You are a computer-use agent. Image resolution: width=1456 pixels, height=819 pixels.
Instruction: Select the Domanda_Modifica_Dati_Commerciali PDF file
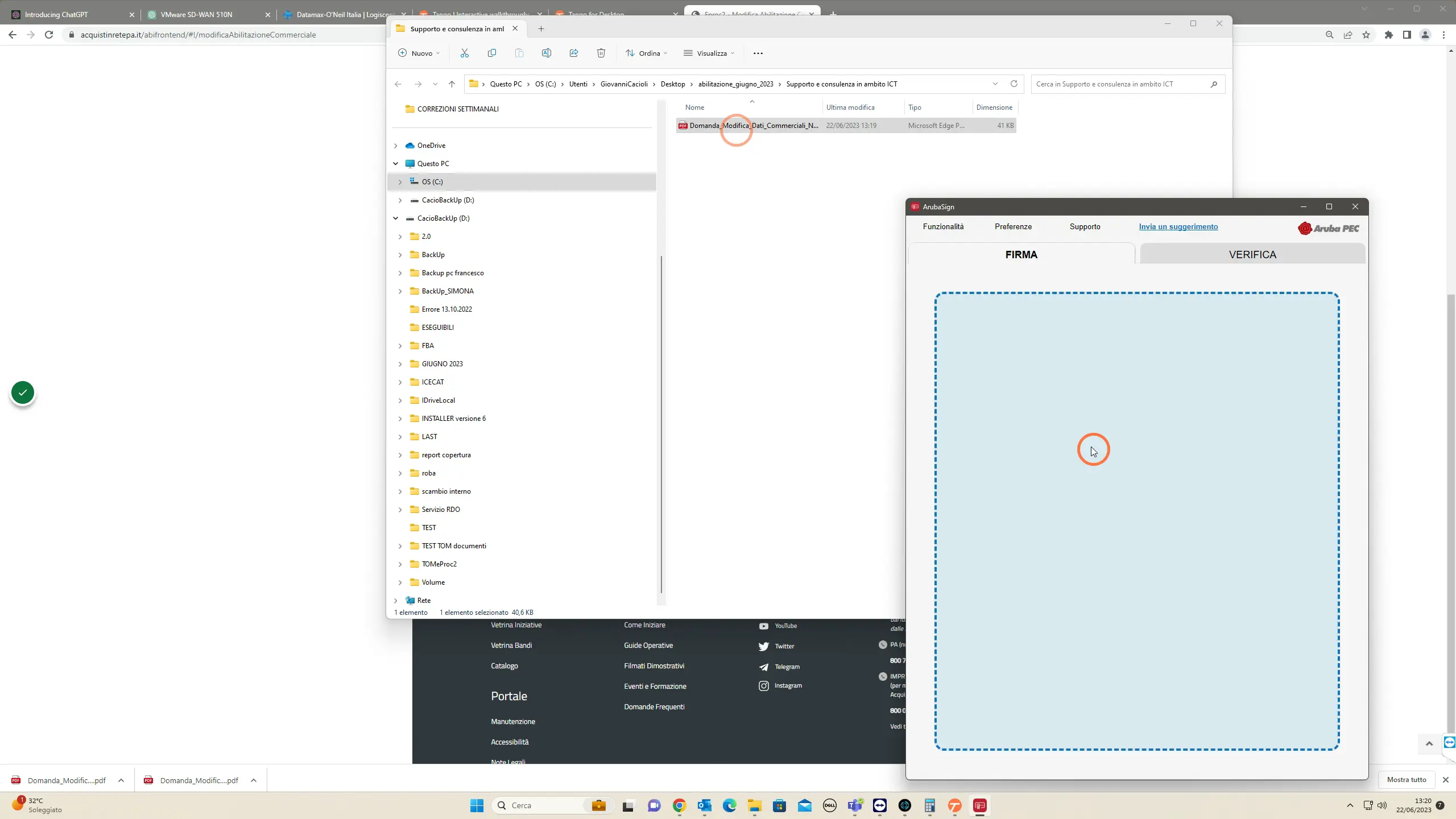pos(846,126)
